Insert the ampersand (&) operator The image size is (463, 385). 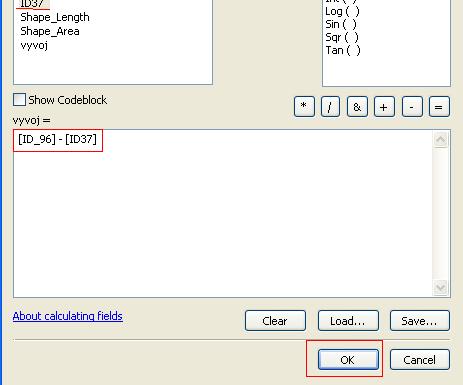tap(357, 107)
